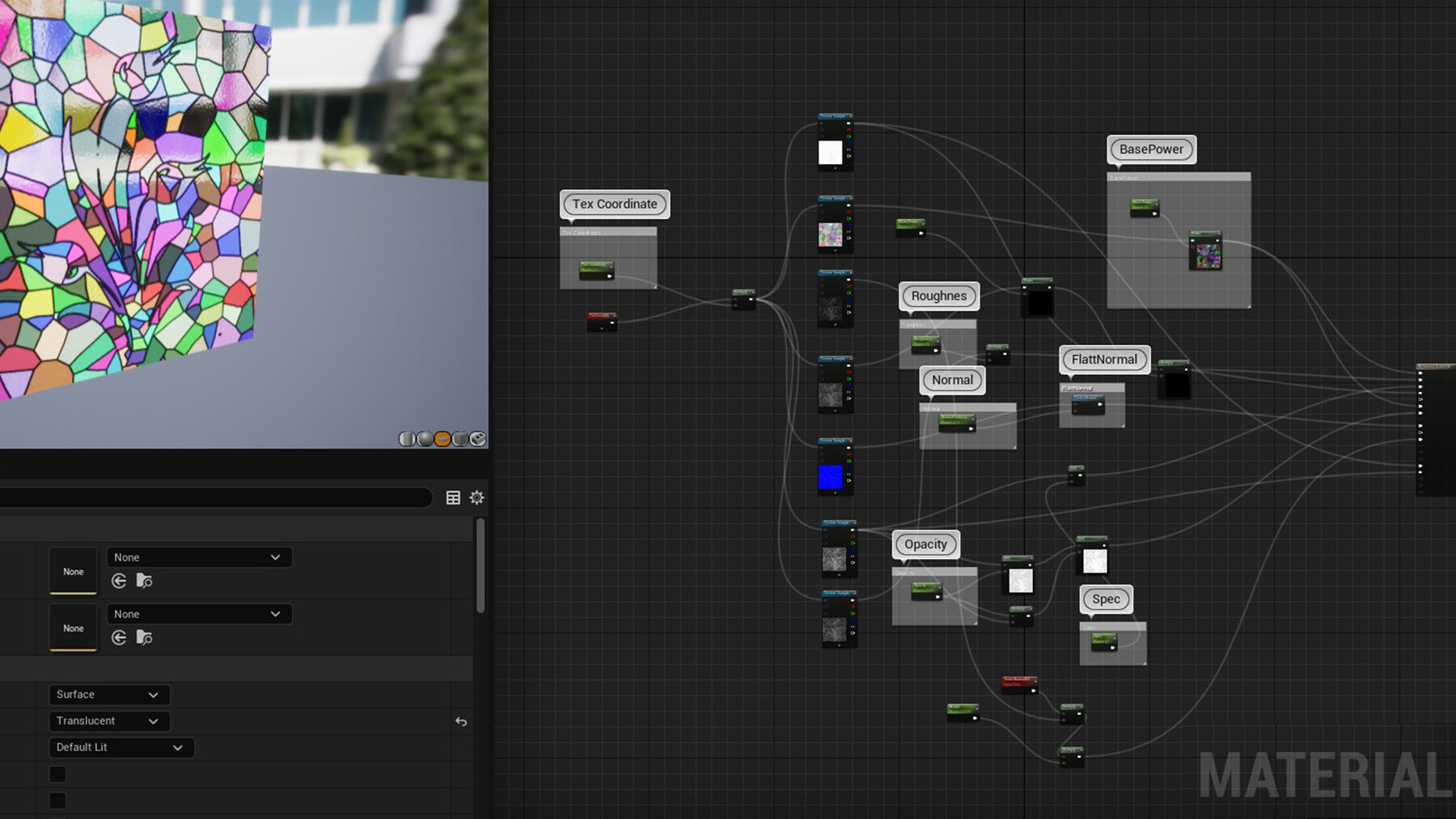This screenshot has width=1456, height=819.
Task: Toggle the second checkbox below Default Lit
Action: pos(57,800)
